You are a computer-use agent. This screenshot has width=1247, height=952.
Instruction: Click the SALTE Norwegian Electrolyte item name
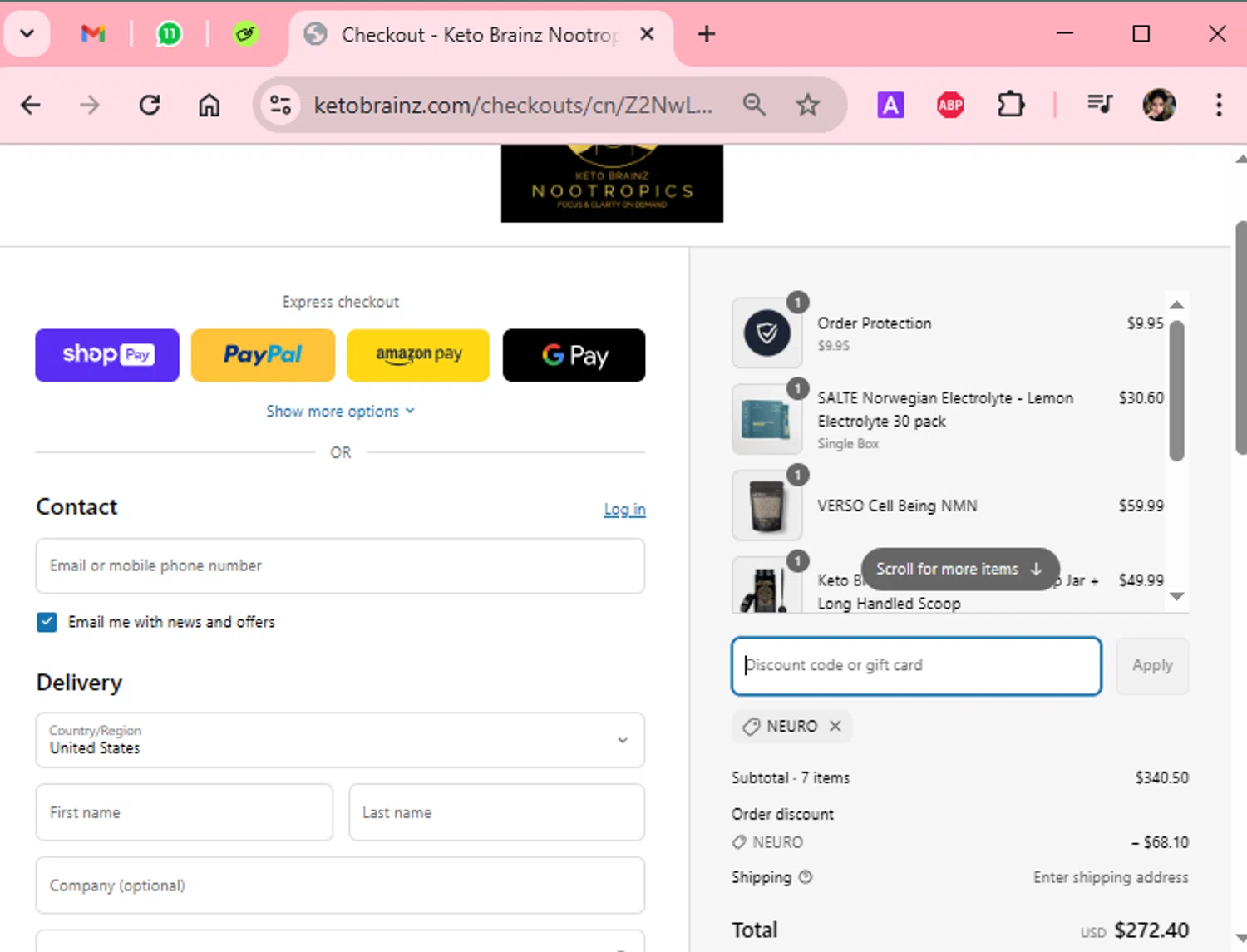(x=945, y=410)
